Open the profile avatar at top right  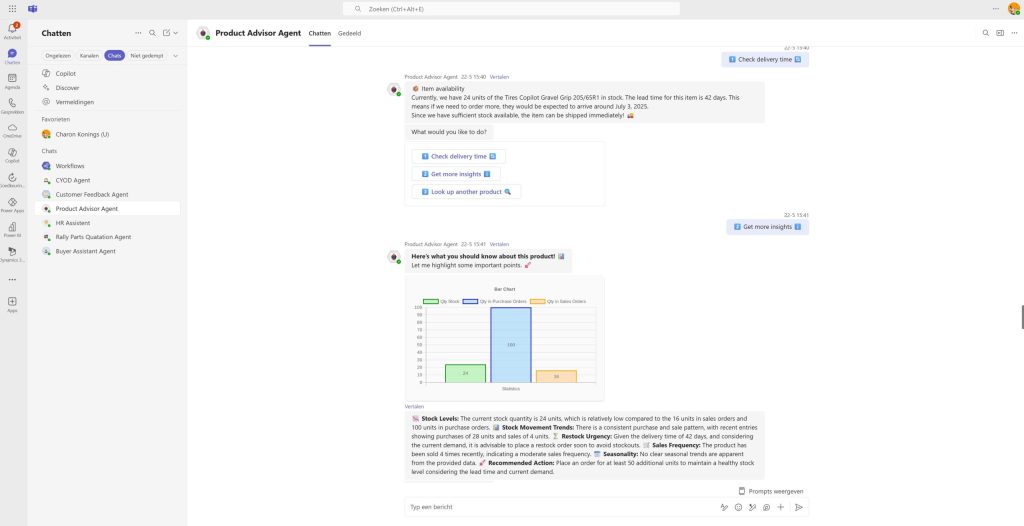point(1014,8)
